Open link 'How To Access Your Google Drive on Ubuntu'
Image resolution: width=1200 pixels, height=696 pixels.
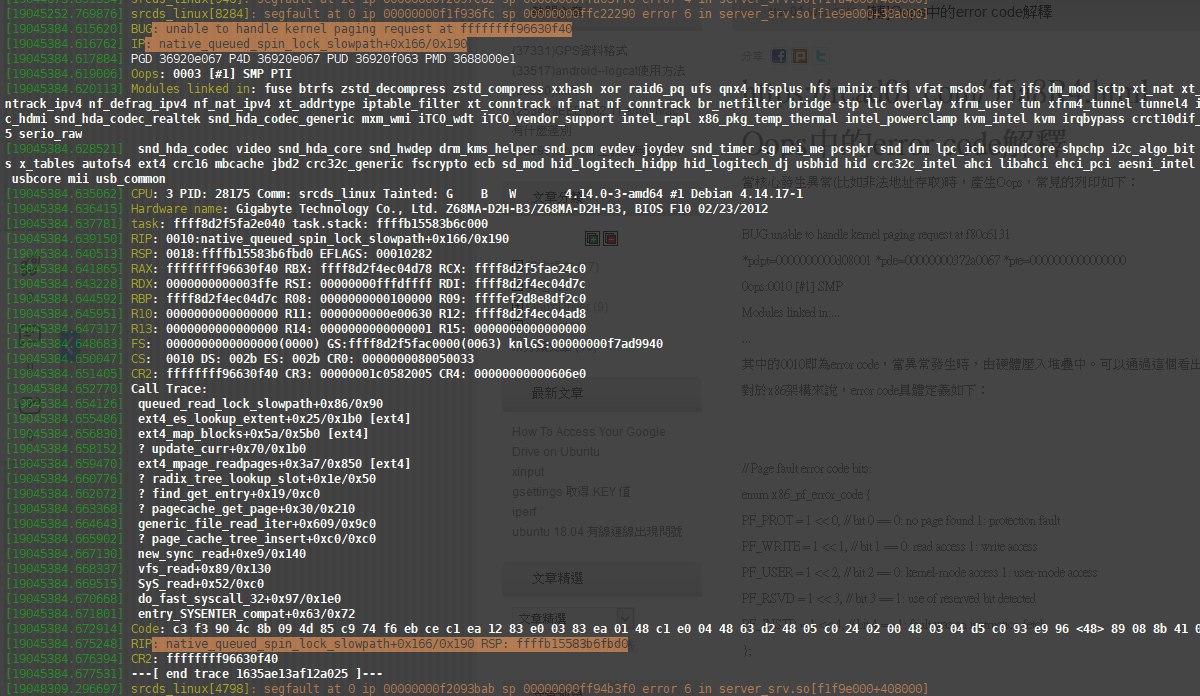588,440
